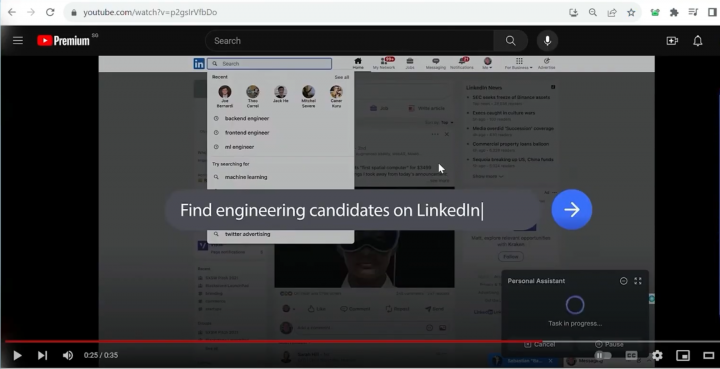Click the YouTube search magnifier button
This screenshot has height=369, width=720.
[x=511, y=41]
